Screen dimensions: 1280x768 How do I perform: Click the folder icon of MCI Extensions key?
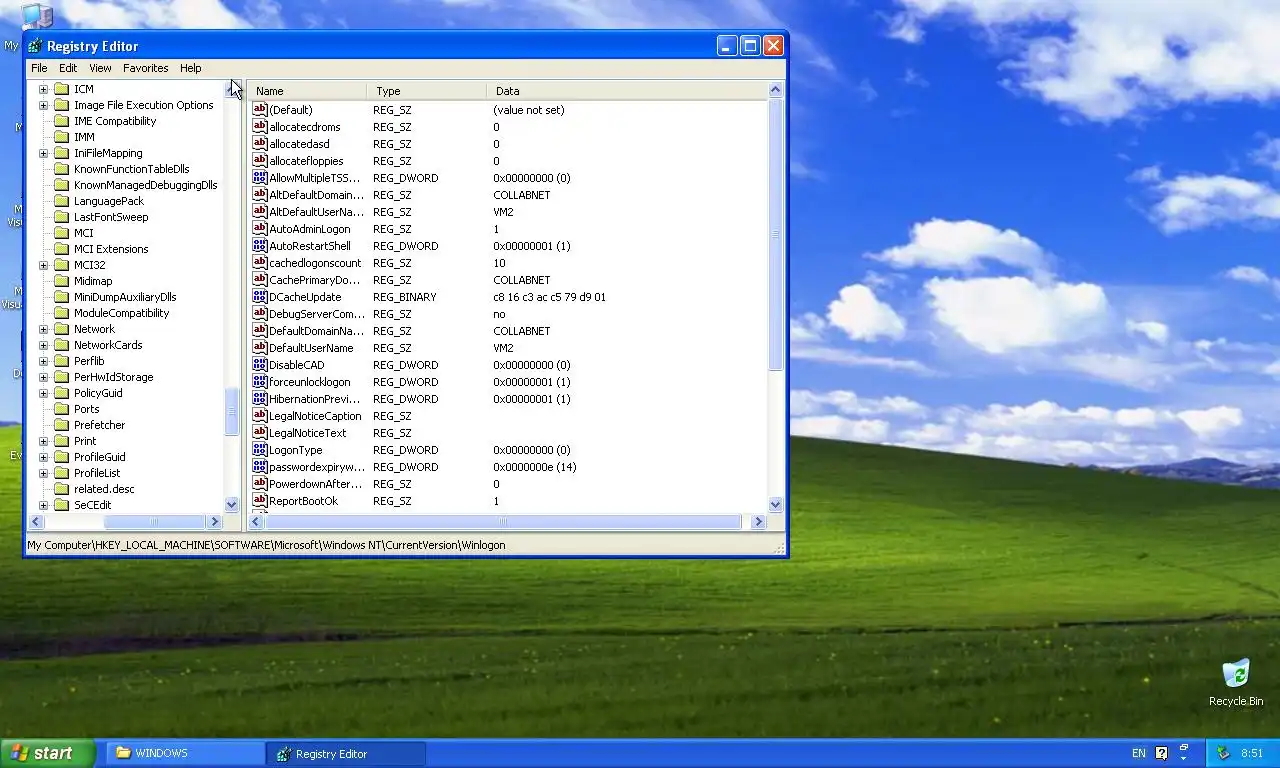(61, 249)
